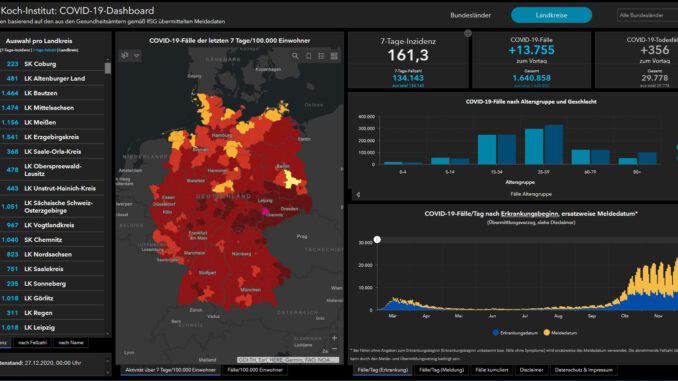This screenshot has width=678, height=381.
Task: Click the Hamburg label on the map
Action: (221, 135)
